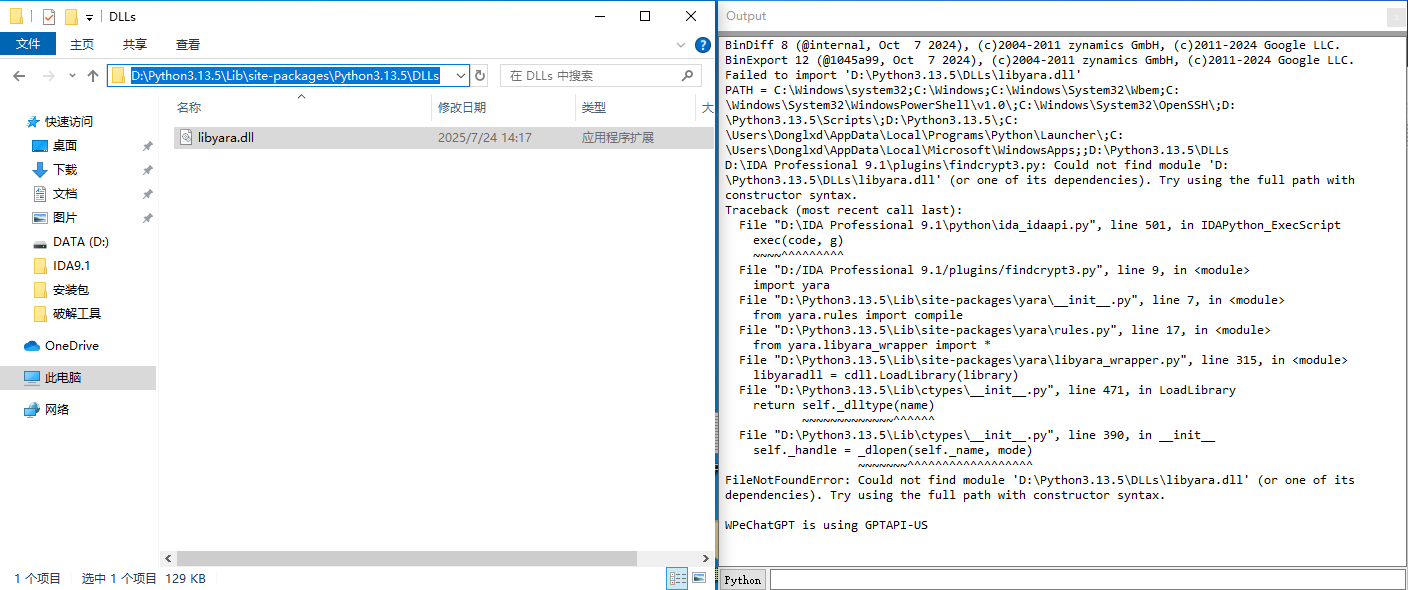The width and height of the screenshot is (1408, 590).
Task: Select the libyara.dll file
Action: coord(225,138)
